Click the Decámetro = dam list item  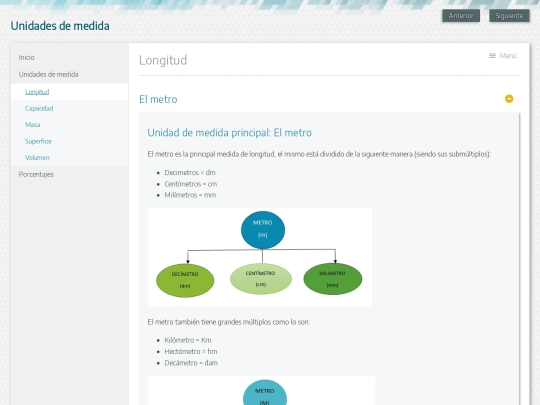[191, 363]
